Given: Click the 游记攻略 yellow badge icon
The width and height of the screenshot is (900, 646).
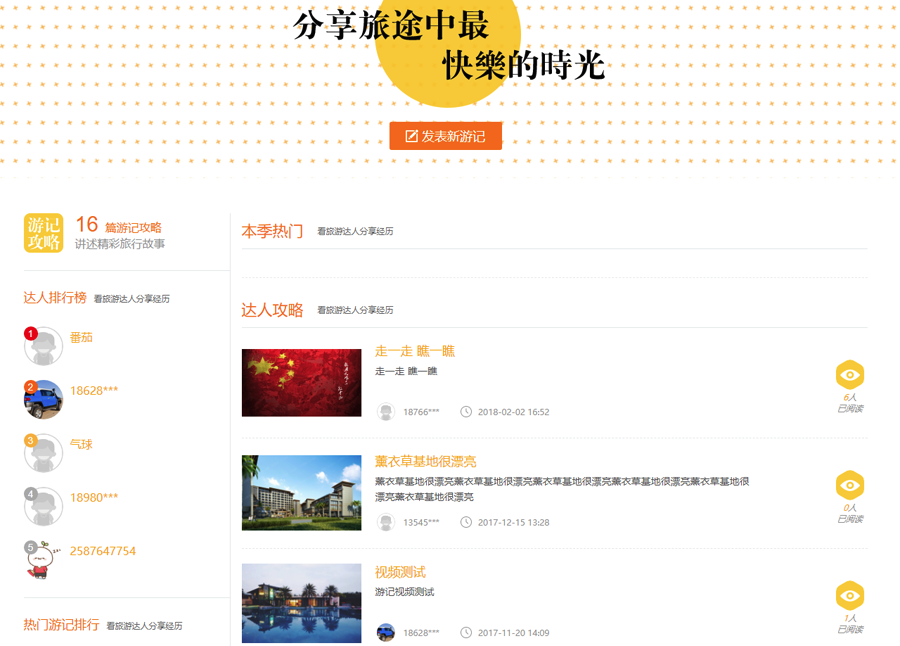Looking at the screenshot, I should pos(43,233).
